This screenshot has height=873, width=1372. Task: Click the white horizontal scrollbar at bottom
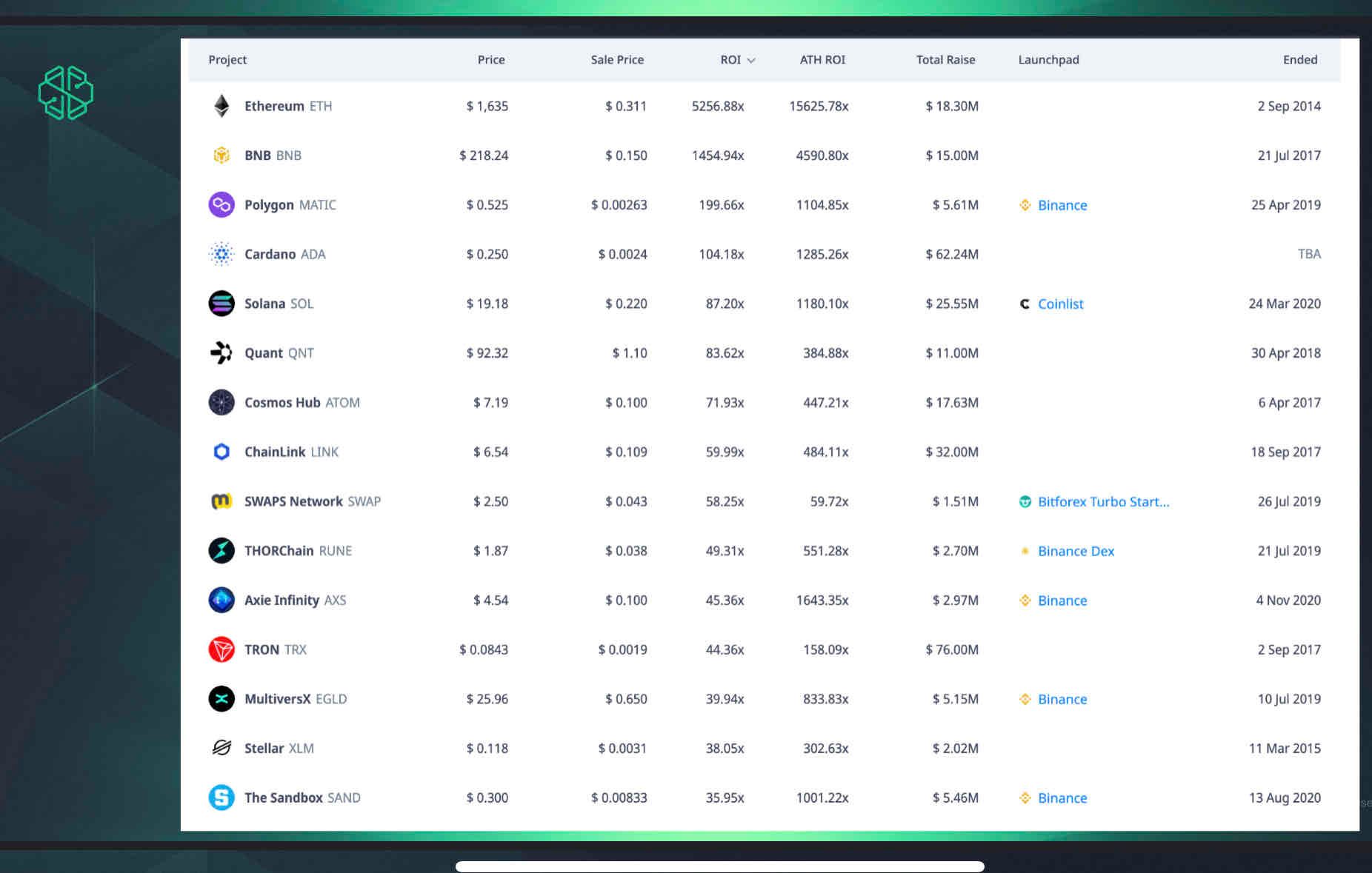(720, 866)
